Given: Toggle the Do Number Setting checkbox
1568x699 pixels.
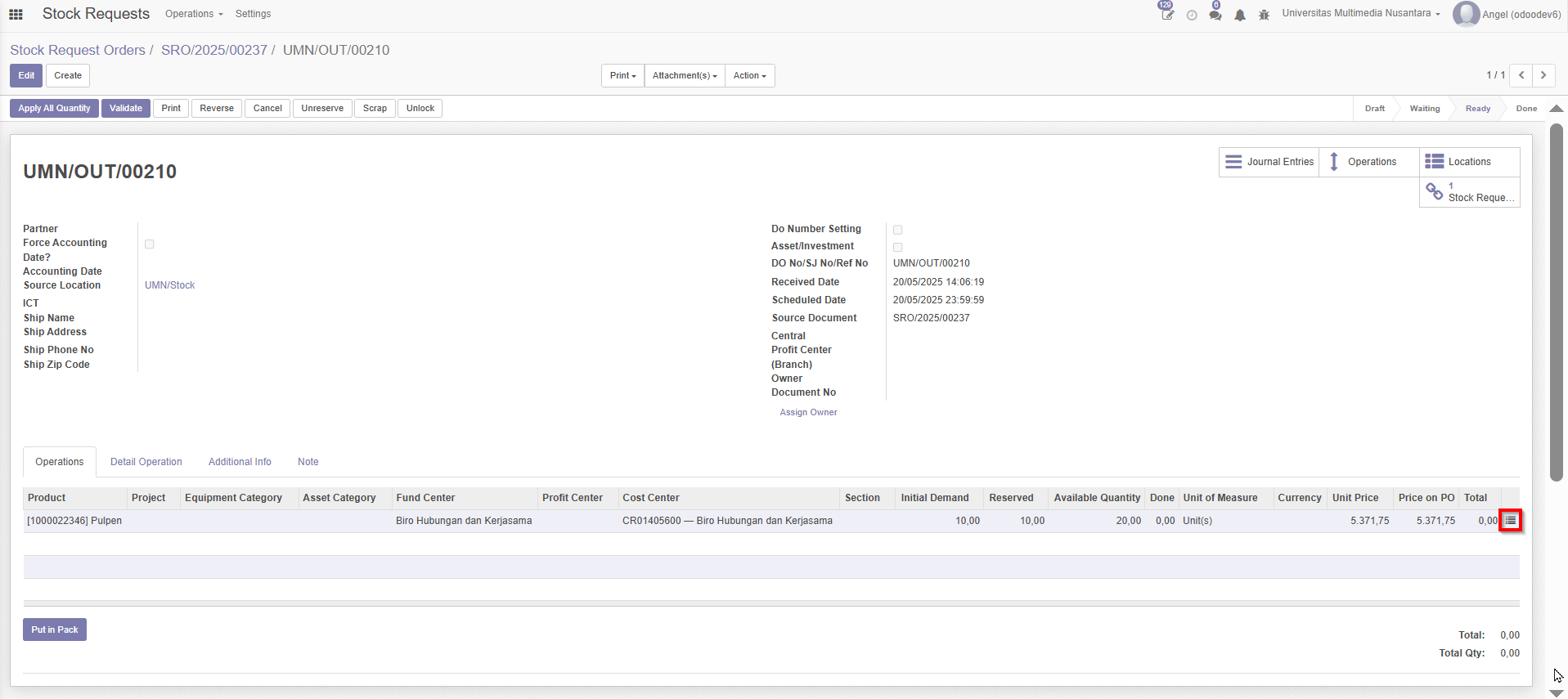Looking at the screenshot, I should (x=898, y=230).
